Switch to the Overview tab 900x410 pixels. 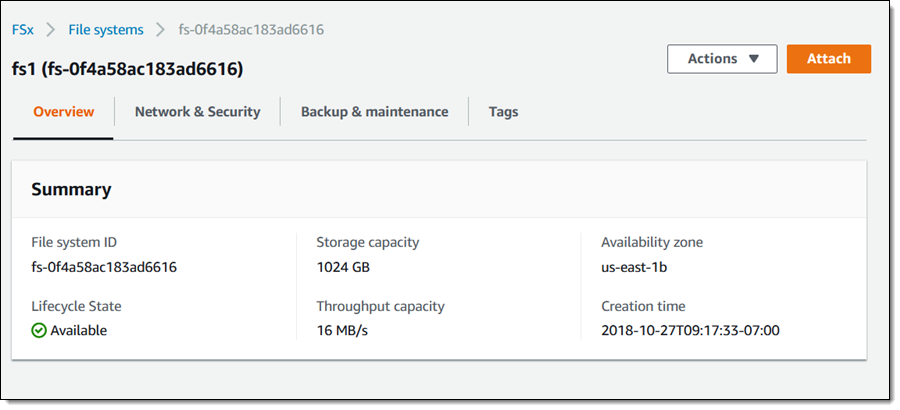coord(64,112)
